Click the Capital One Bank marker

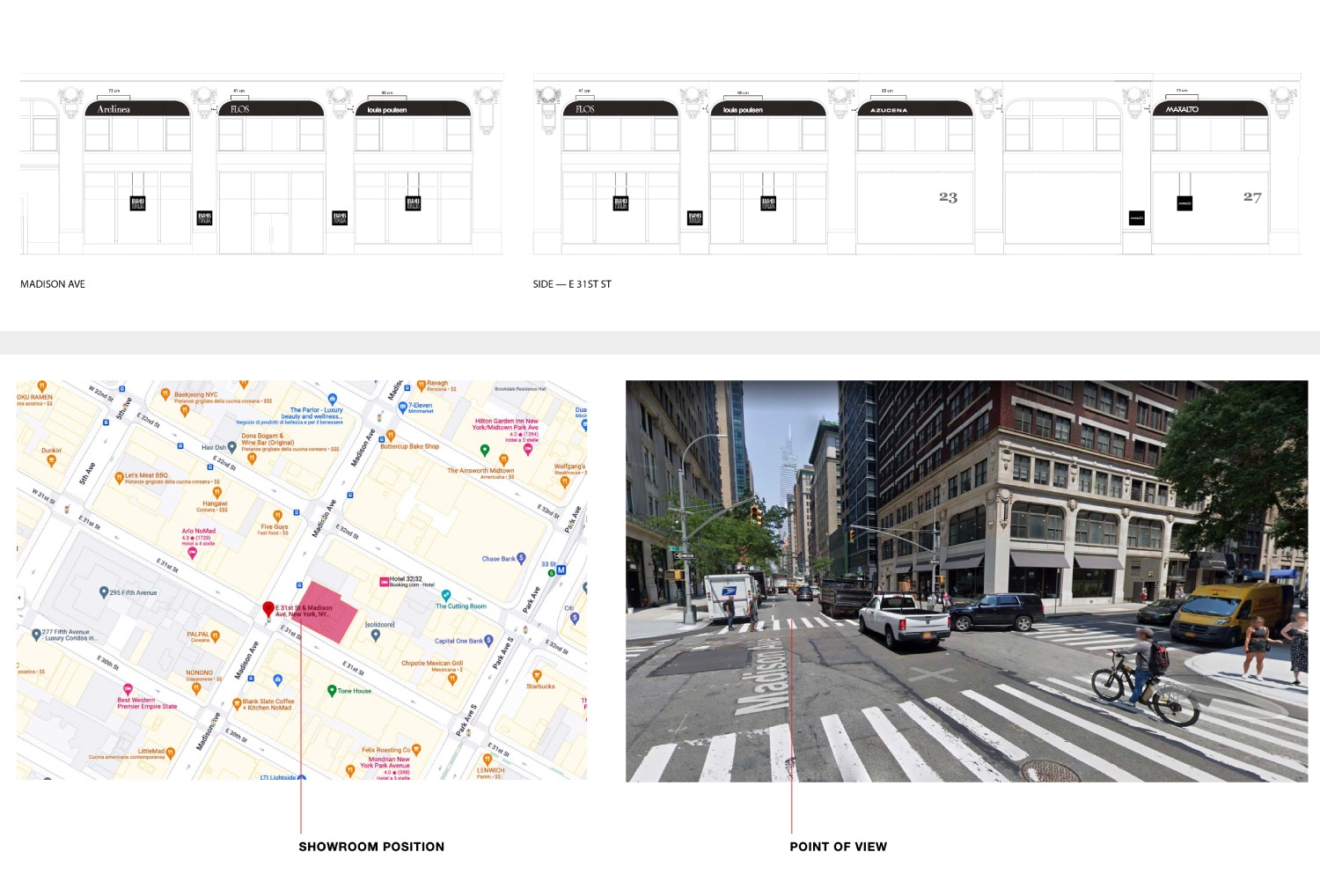[488, 641]
